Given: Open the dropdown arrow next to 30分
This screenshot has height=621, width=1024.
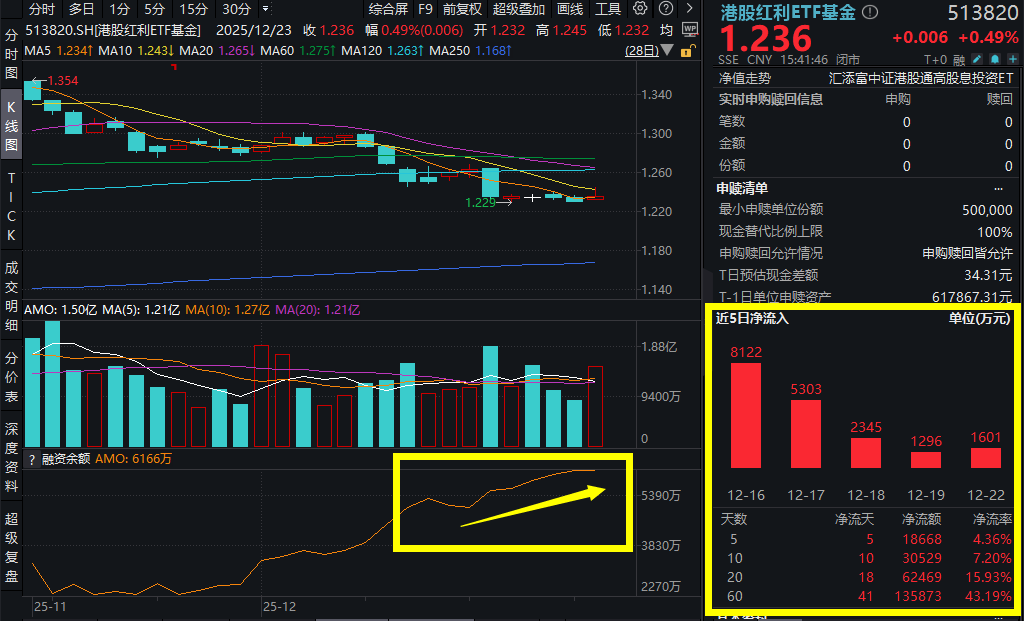Looking at the screenshot, I should pyautogui.click(x=263, y=9).
